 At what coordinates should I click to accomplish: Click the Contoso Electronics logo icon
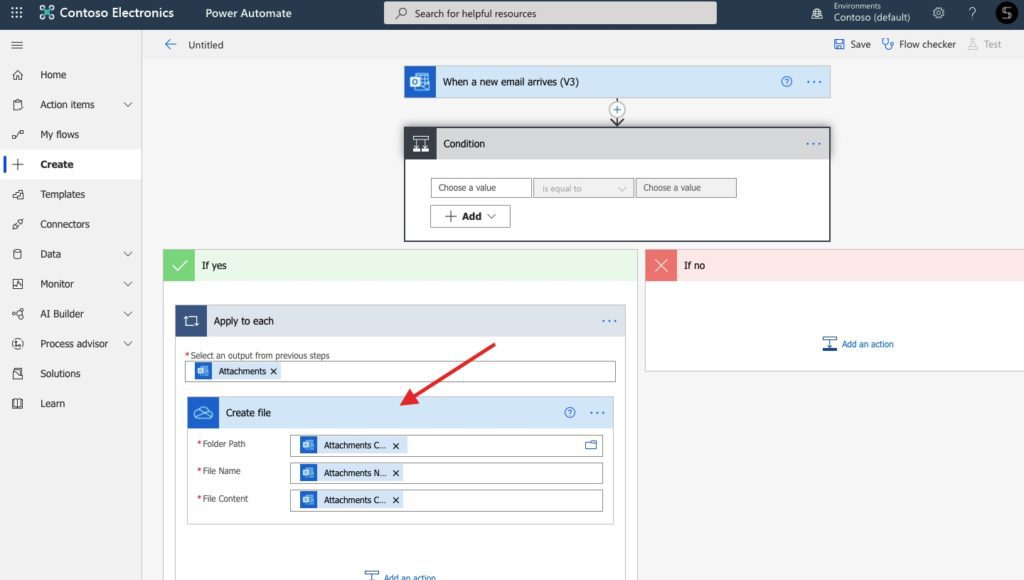tap(46, 12)
